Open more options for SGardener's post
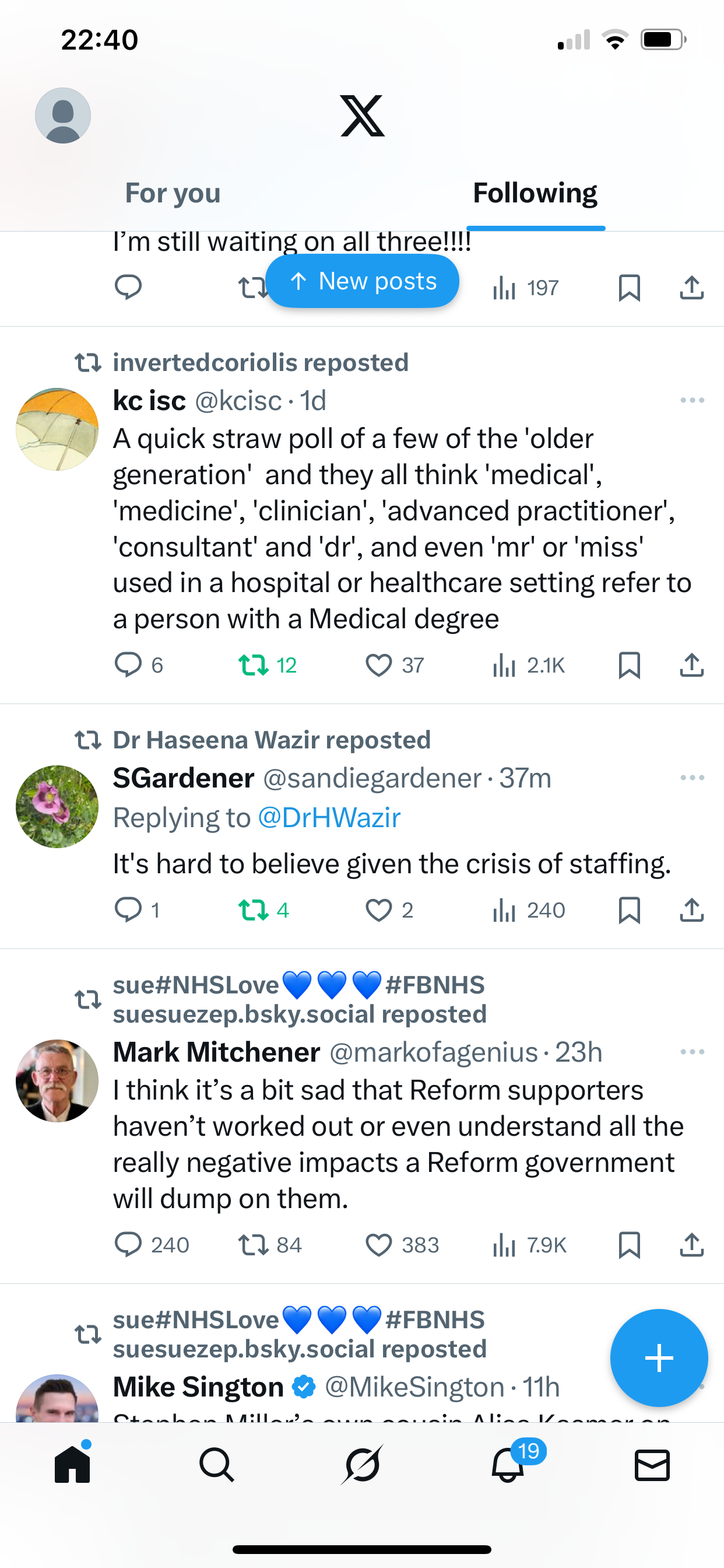Screen dimensions: 724x1568 (692, 778)
